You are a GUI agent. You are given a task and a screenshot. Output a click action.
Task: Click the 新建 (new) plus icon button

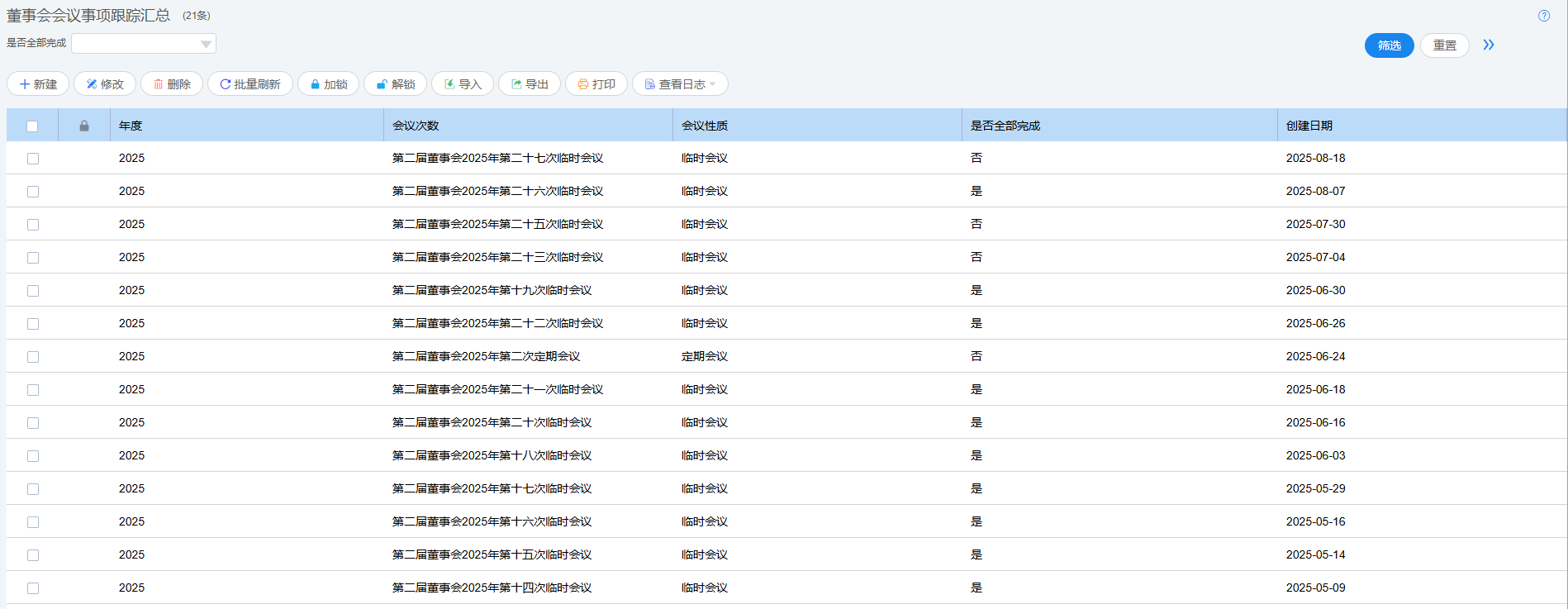click(x=38, y=84)
